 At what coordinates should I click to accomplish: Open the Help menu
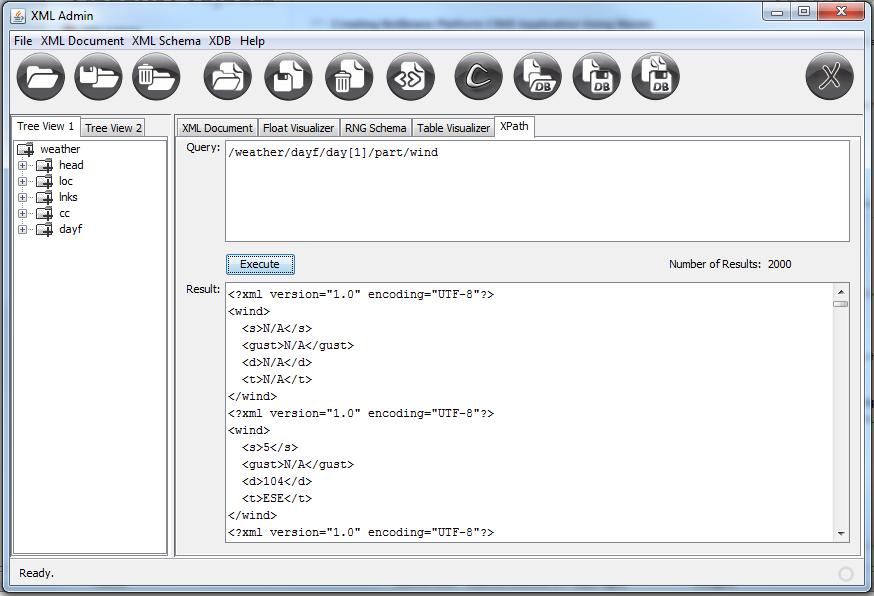pos(252,41)
